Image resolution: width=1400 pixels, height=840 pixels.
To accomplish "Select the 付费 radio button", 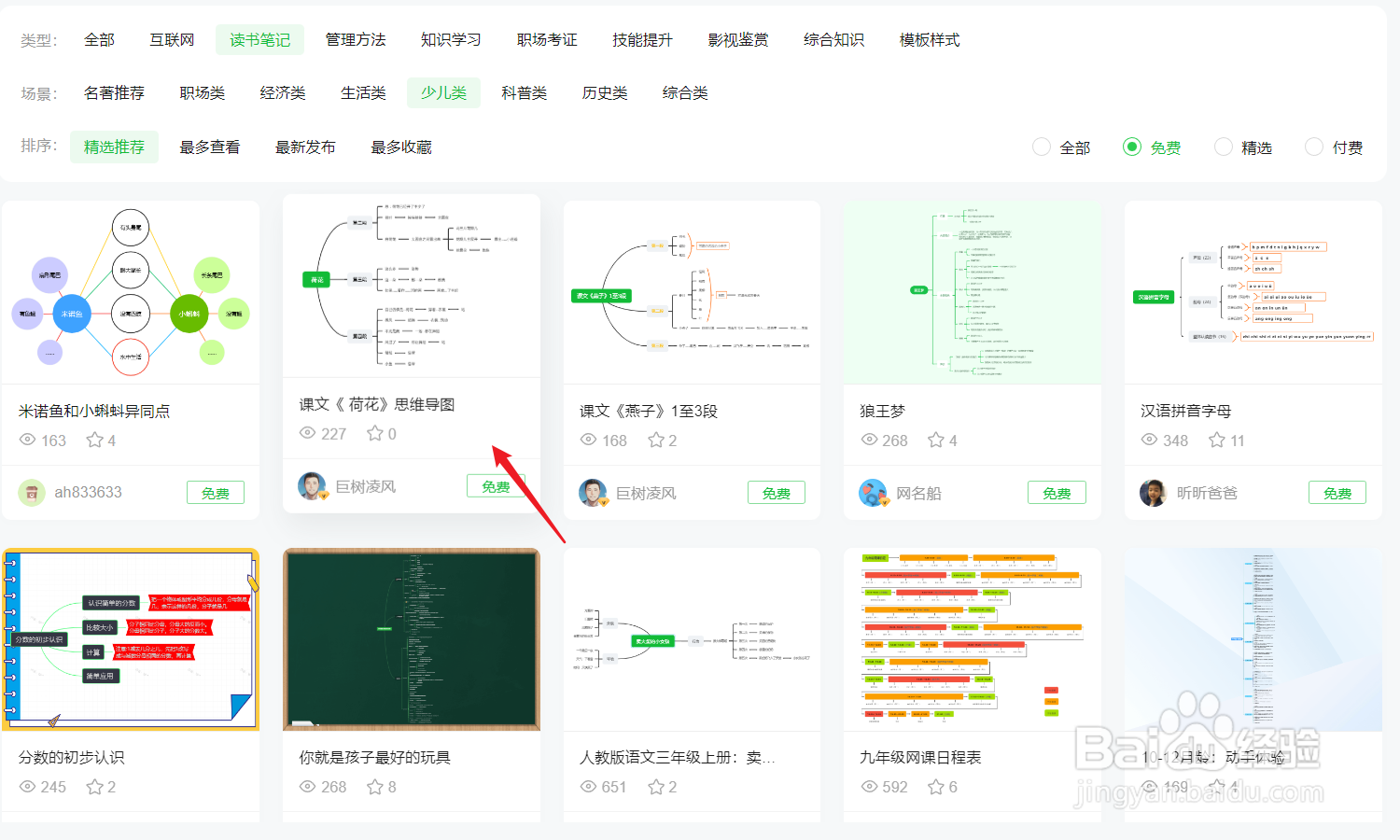I will tap(1314, 147).
